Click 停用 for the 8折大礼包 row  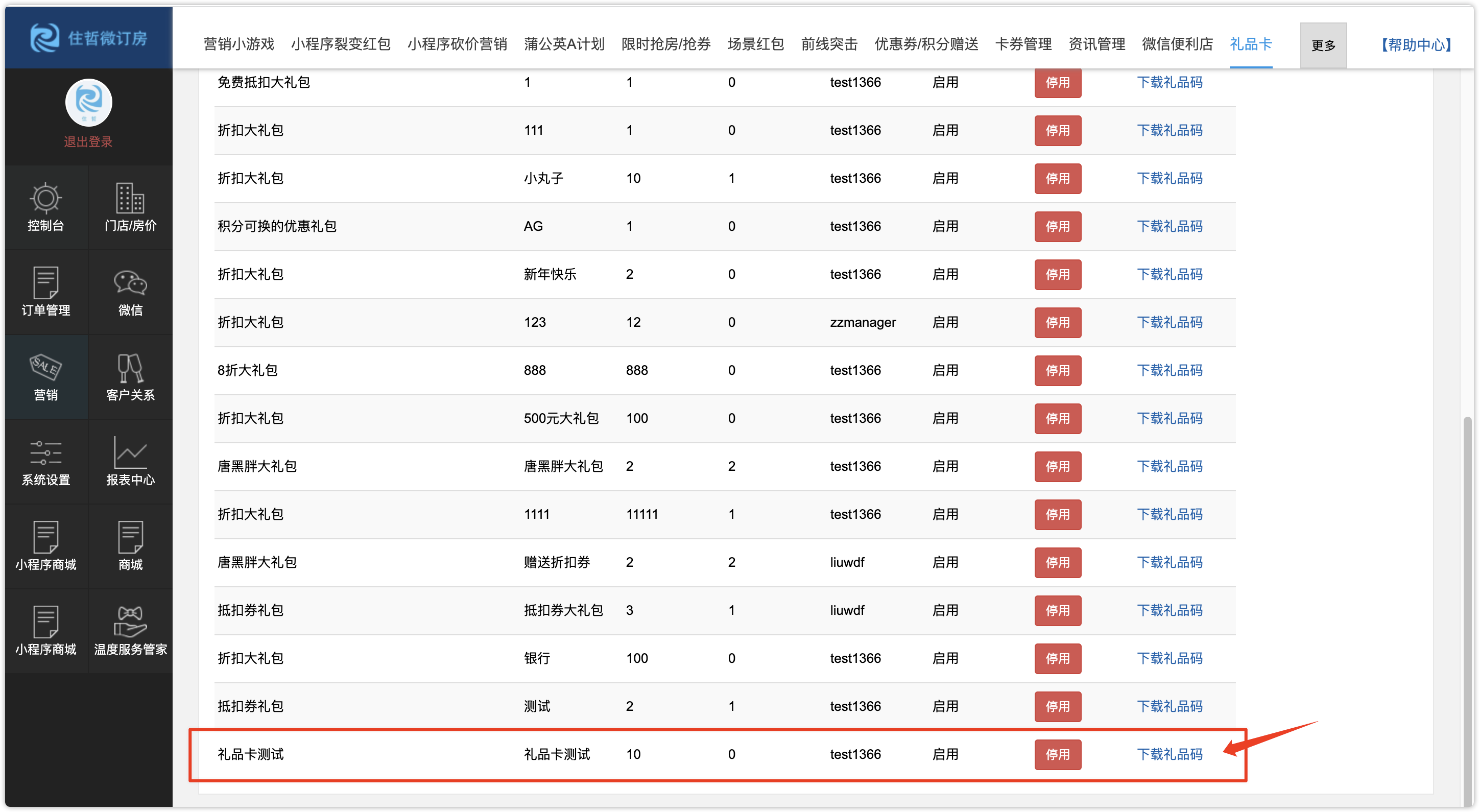(x=1057, y=370)
